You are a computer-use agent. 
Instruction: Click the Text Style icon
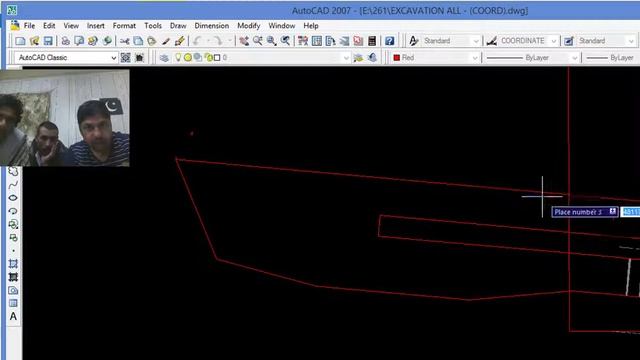pyautogui.click(x=413, y=41)
